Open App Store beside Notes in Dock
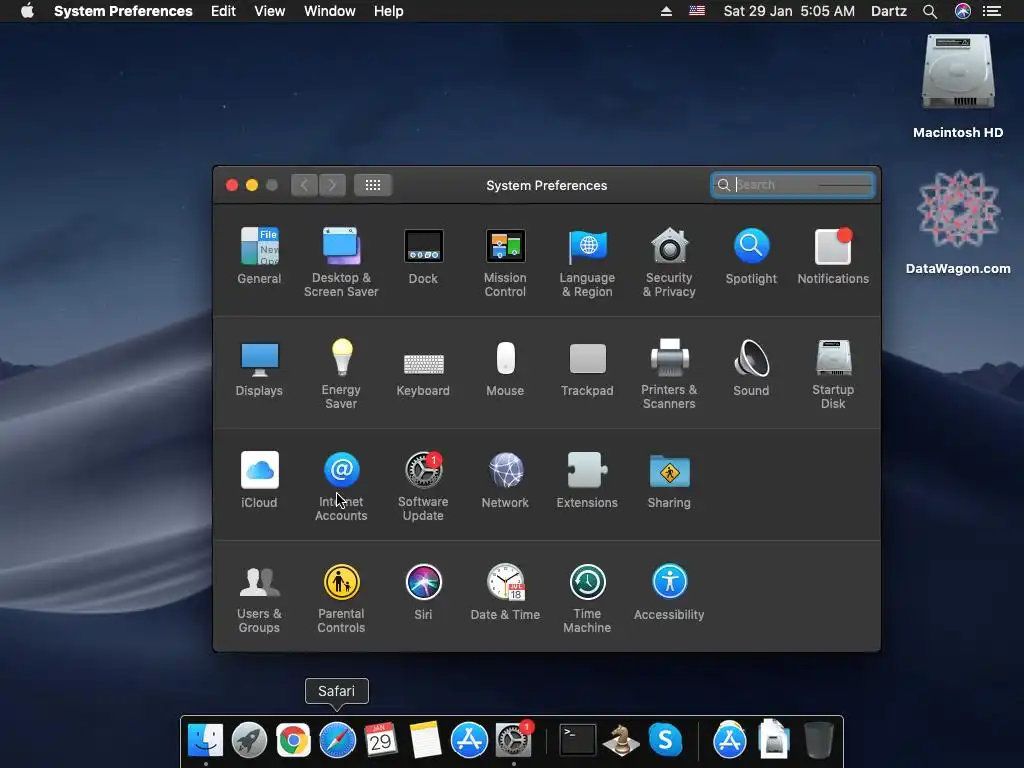 coord(469,741)
